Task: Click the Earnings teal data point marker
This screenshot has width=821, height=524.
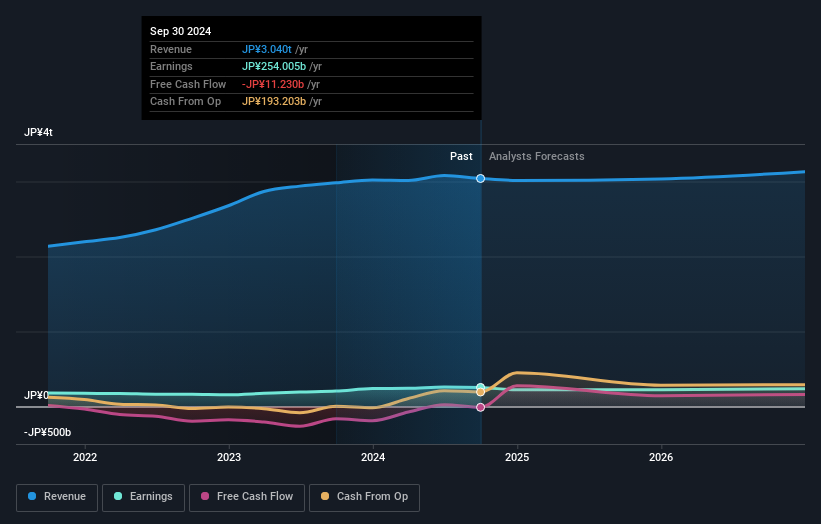Action: coord(480,387)
